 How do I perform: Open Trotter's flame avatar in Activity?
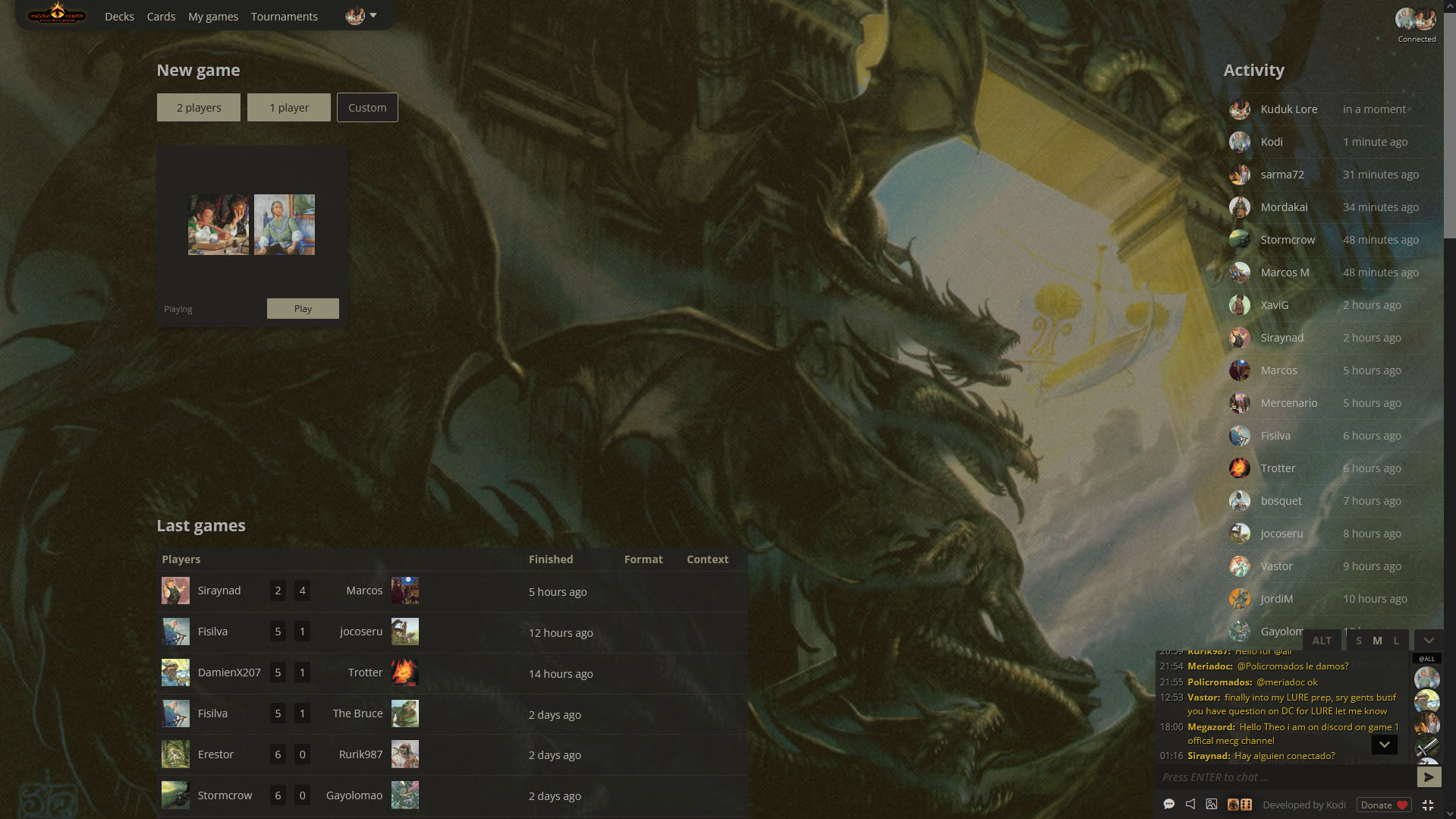point(1240,468)
